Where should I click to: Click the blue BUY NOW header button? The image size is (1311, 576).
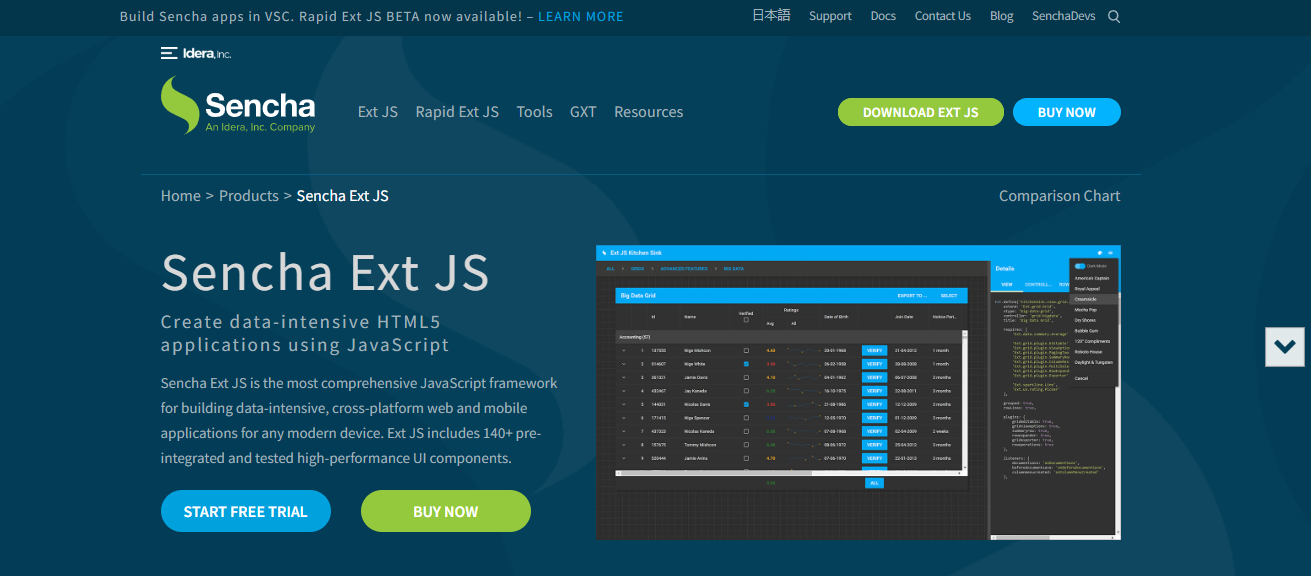pyautogui.click(x=1067, y=112)
